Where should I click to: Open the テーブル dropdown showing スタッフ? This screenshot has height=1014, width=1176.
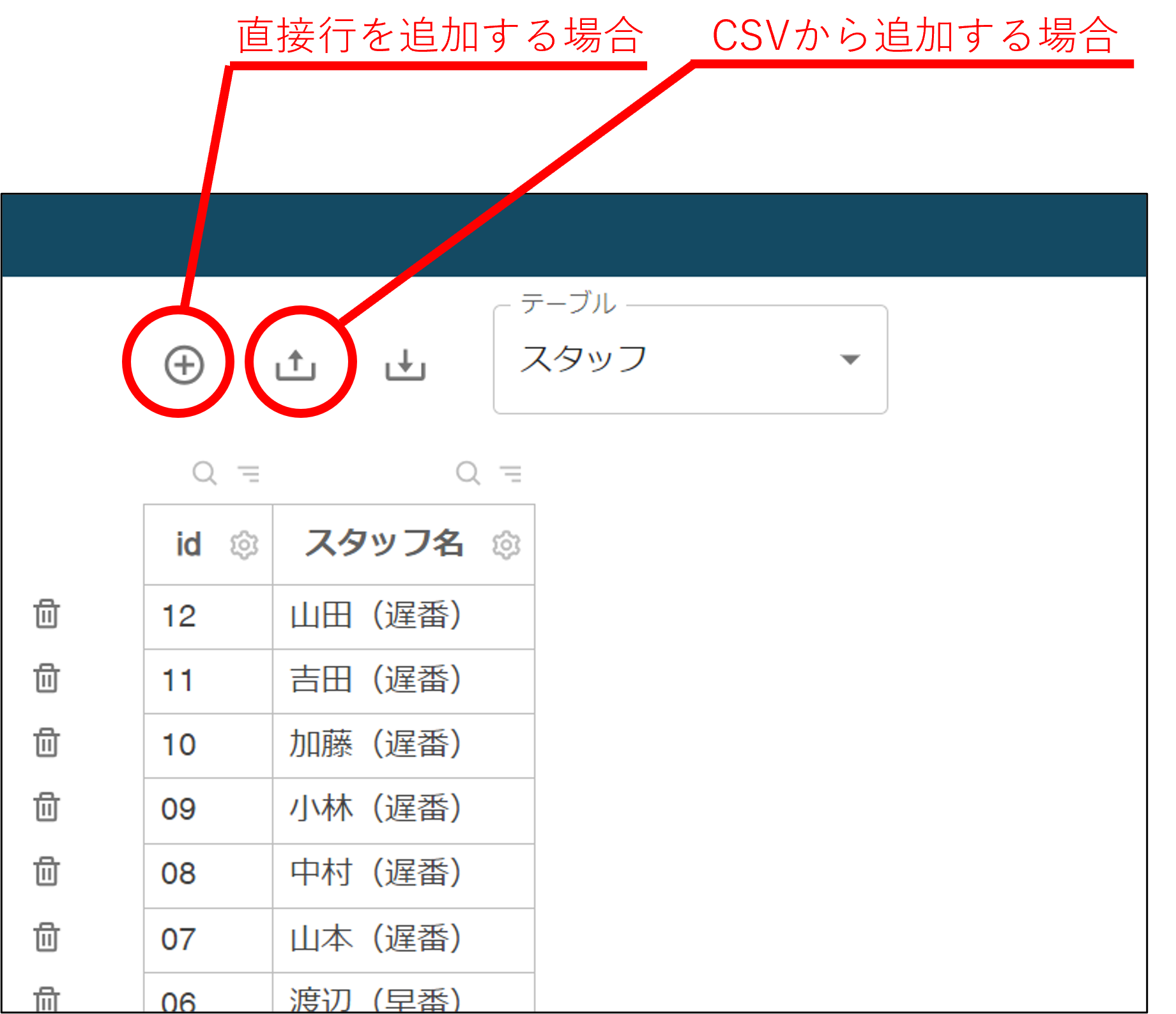click(690, 359)
